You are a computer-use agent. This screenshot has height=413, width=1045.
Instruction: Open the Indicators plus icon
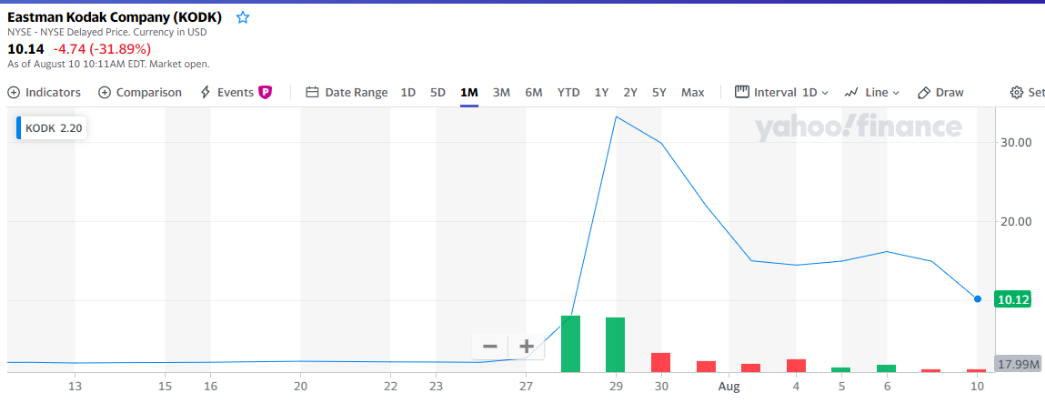(x=13, y=93)
